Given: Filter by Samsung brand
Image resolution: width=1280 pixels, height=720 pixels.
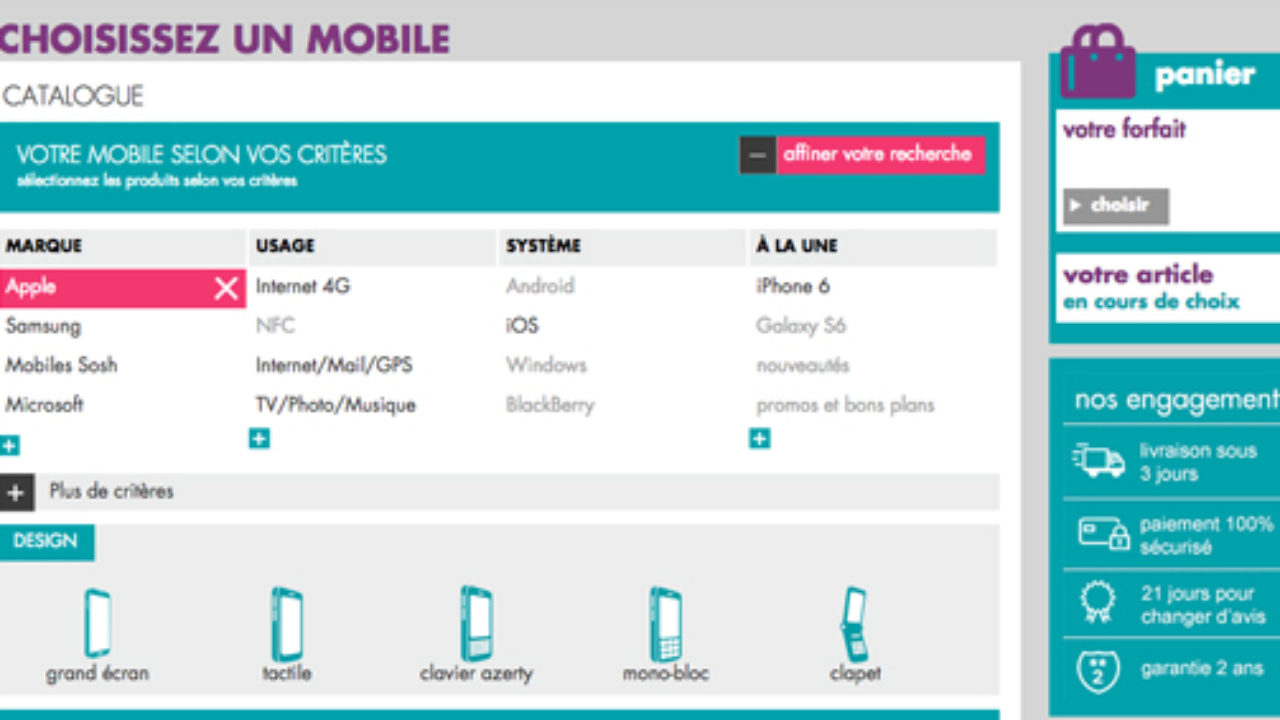Looking at the screenshot, I should pyautogui.click(x=43, y=326).
